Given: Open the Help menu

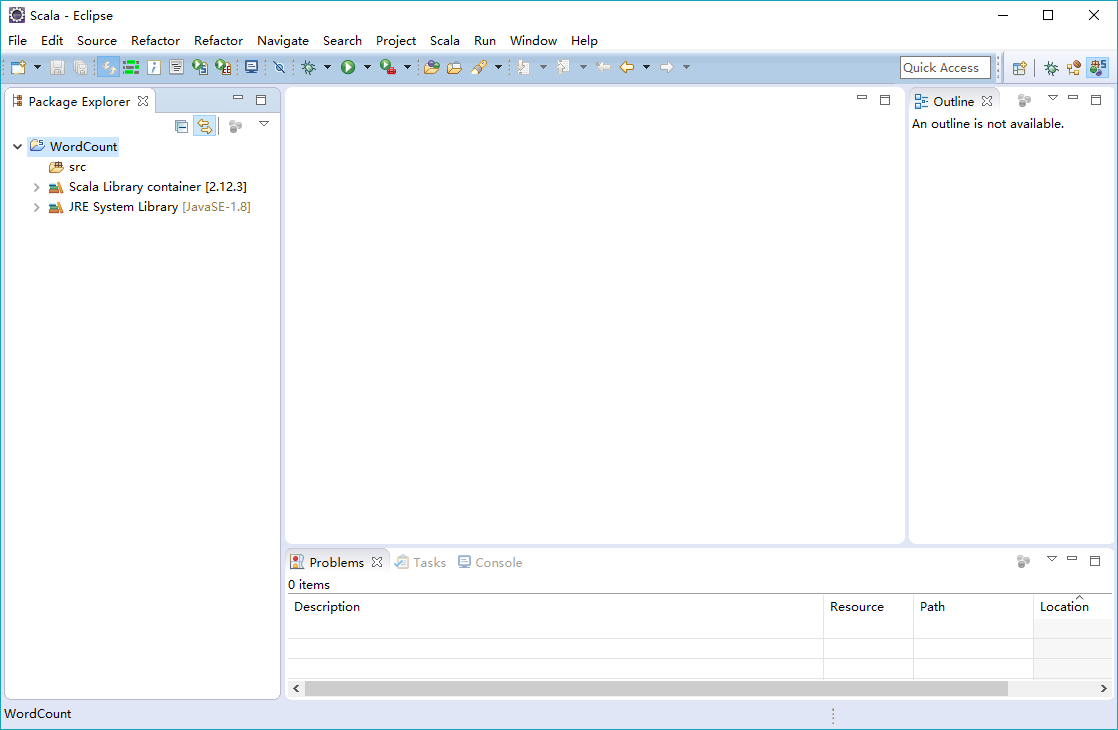Looking at the screenshot, I should click(584, 41).
